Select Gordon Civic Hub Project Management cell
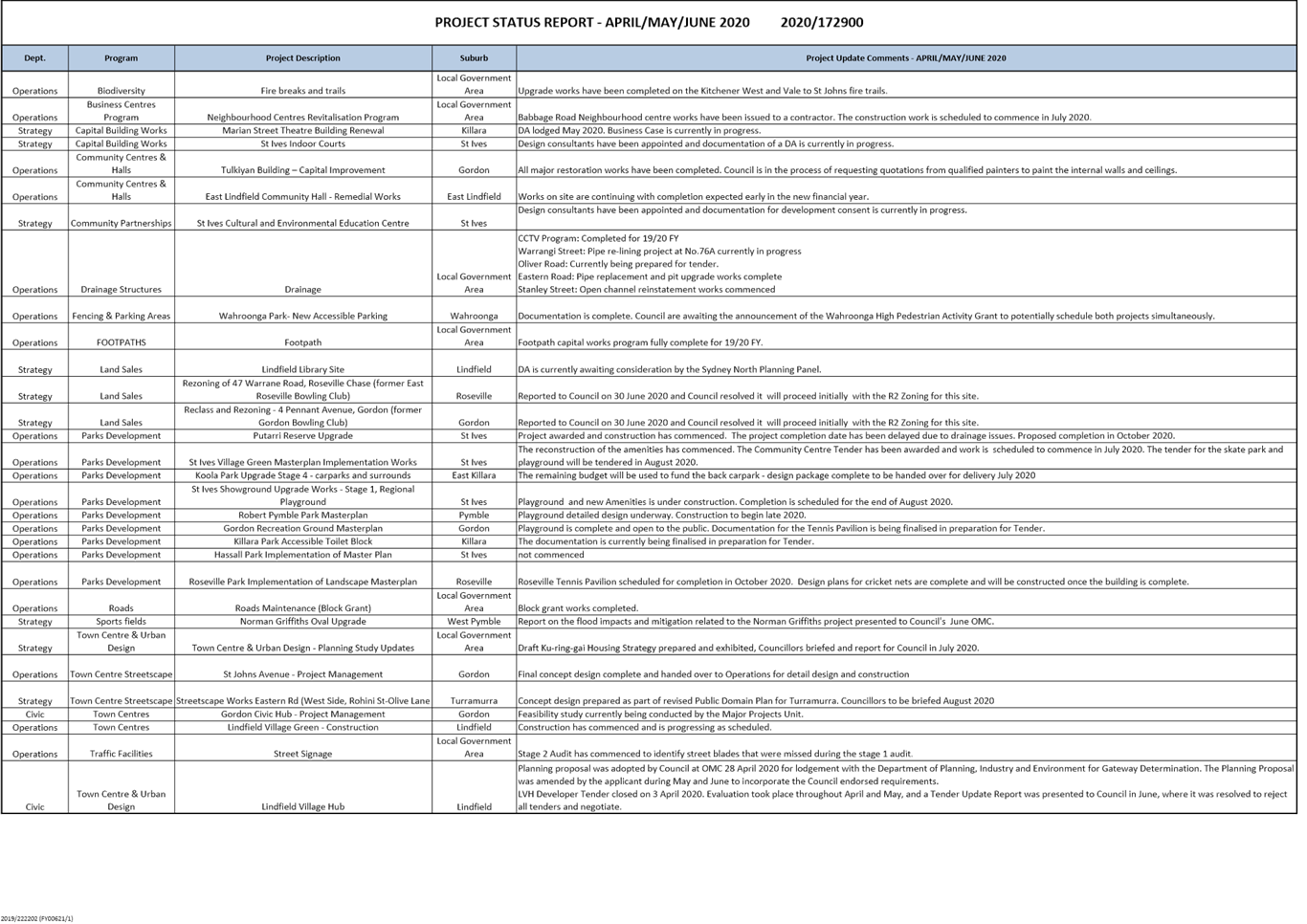1307x924 pixels. [x=302, y=715]
